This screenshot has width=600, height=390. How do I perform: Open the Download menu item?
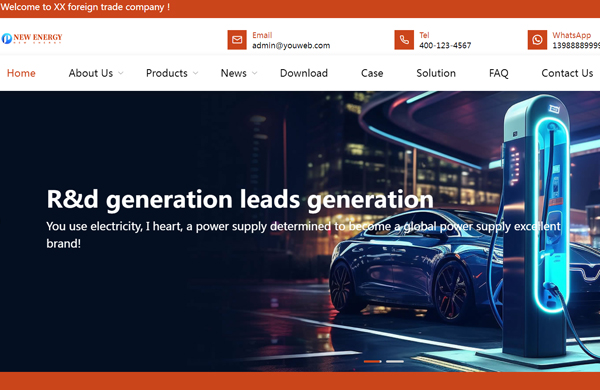(x=304, y=73)
